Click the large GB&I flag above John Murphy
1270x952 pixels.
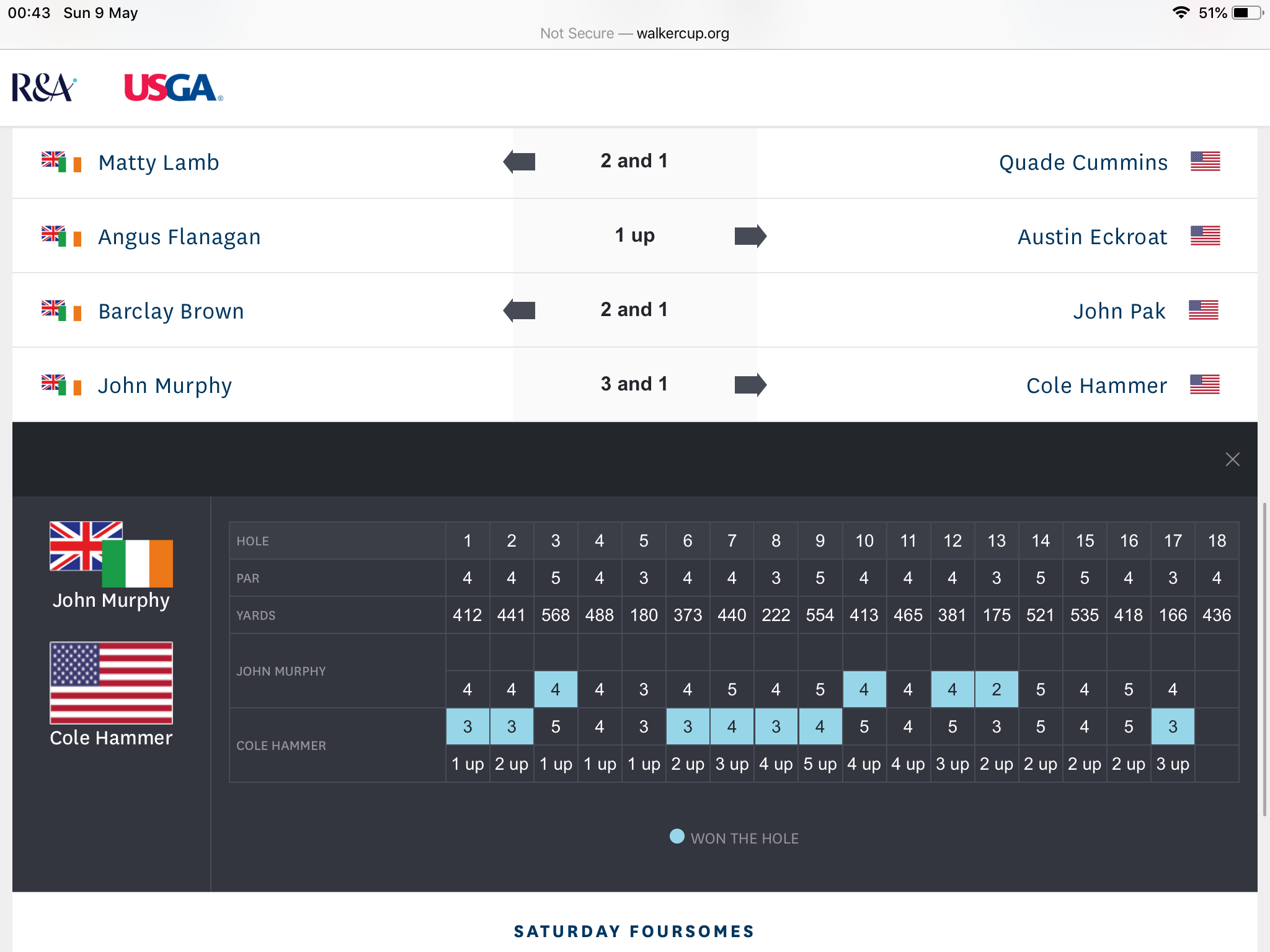pos(111,554)
